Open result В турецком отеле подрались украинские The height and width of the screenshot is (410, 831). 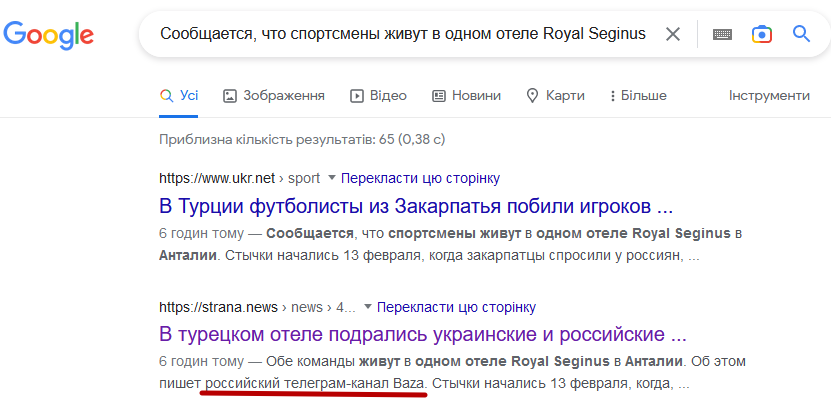click(x=423, y=335)
